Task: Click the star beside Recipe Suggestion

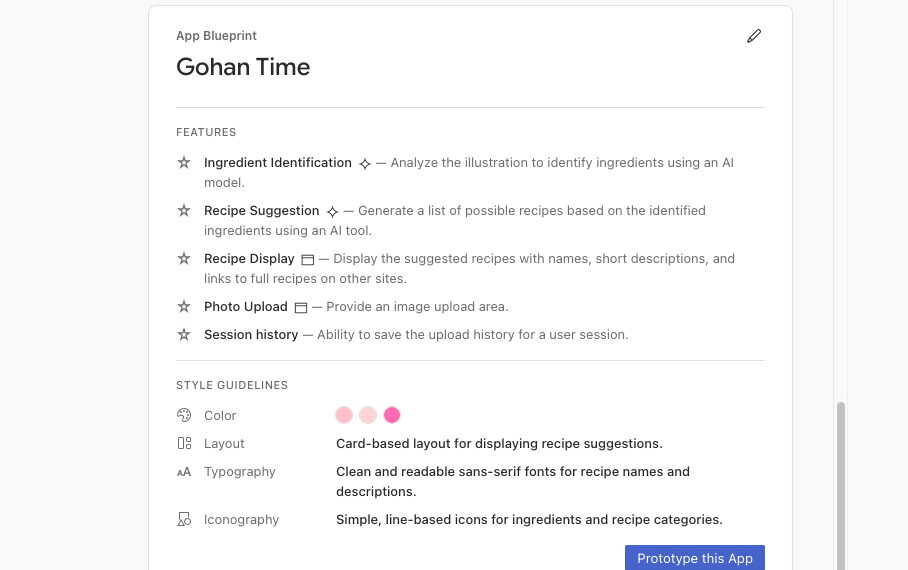Action: tap(184, 211)
